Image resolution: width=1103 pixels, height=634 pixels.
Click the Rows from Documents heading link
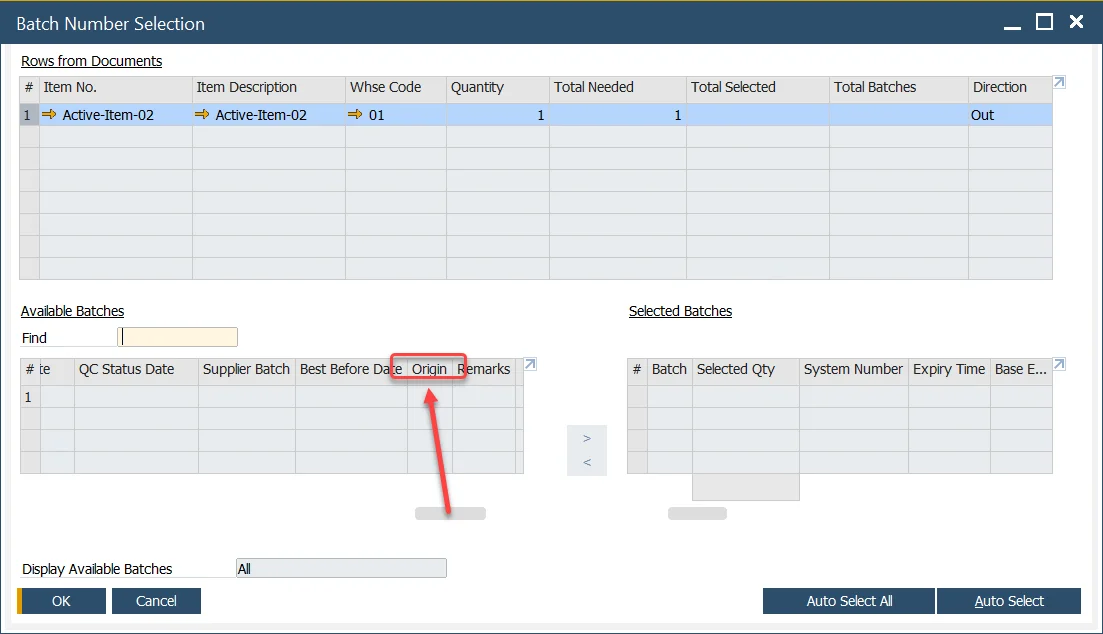point(91,61)
